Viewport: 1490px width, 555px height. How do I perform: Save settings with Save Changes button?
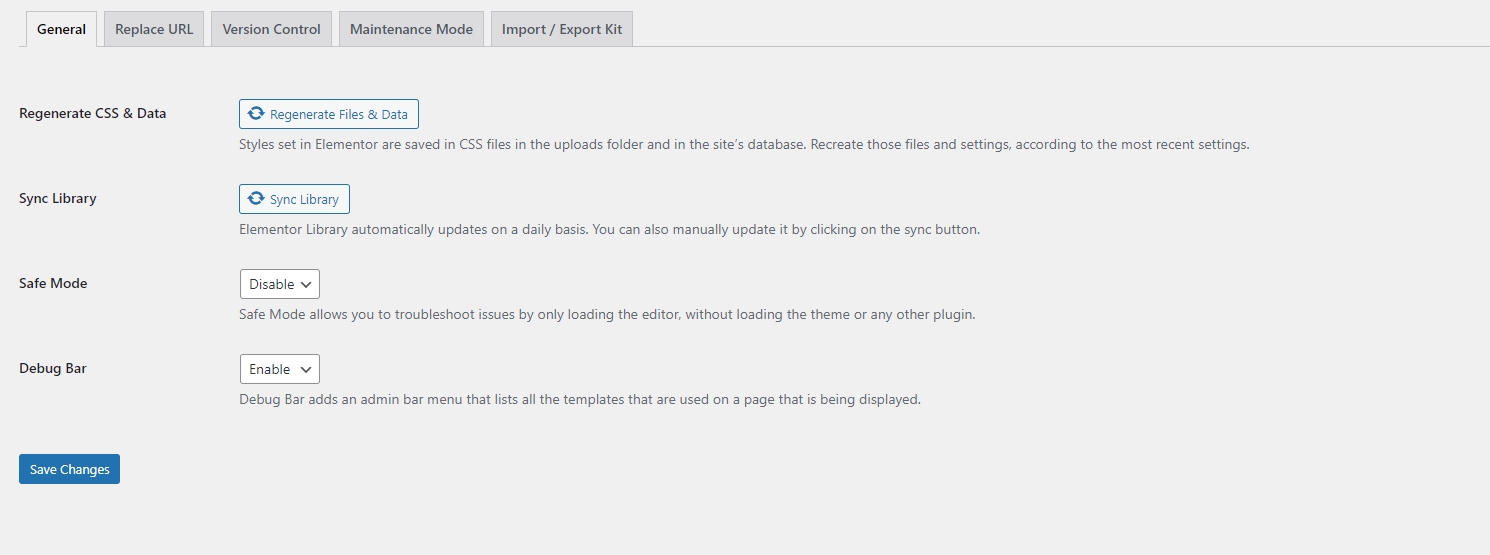[x=69, y=469]
